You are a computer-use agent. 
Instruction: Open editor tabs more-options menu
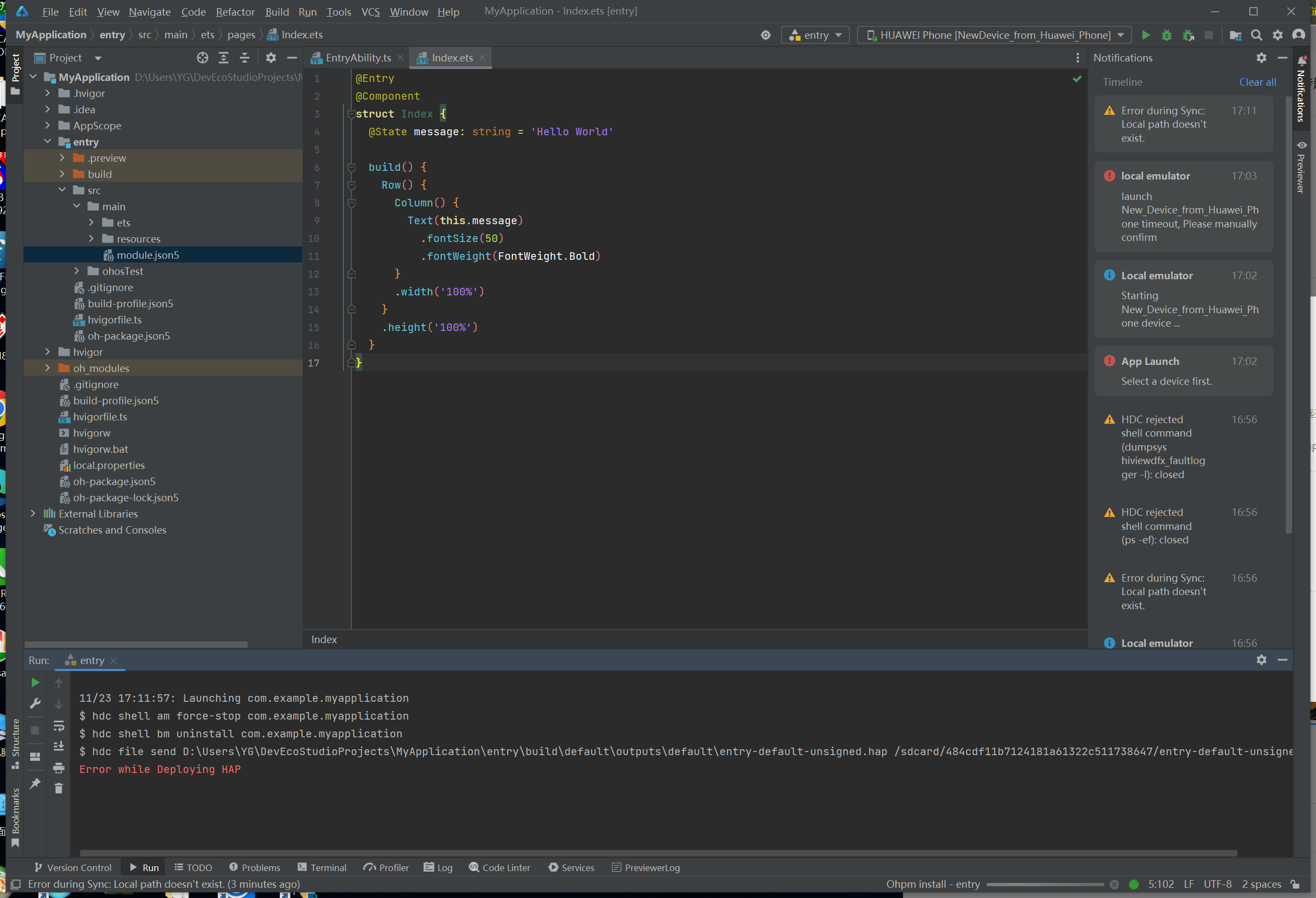click(1077, 58)
